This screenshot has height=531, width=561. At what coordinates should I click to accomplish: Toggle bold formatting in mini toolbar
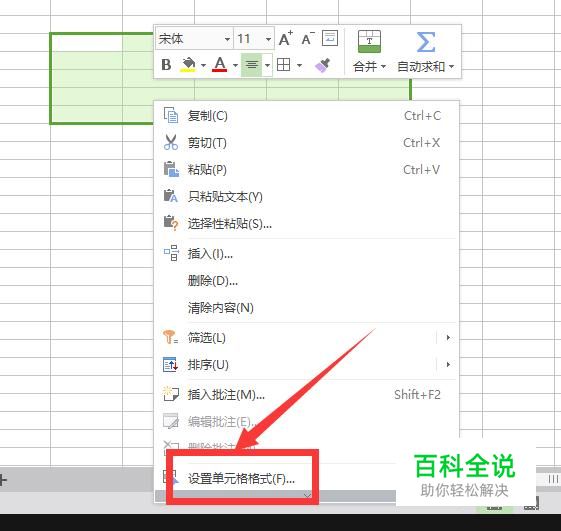[166, 65]
